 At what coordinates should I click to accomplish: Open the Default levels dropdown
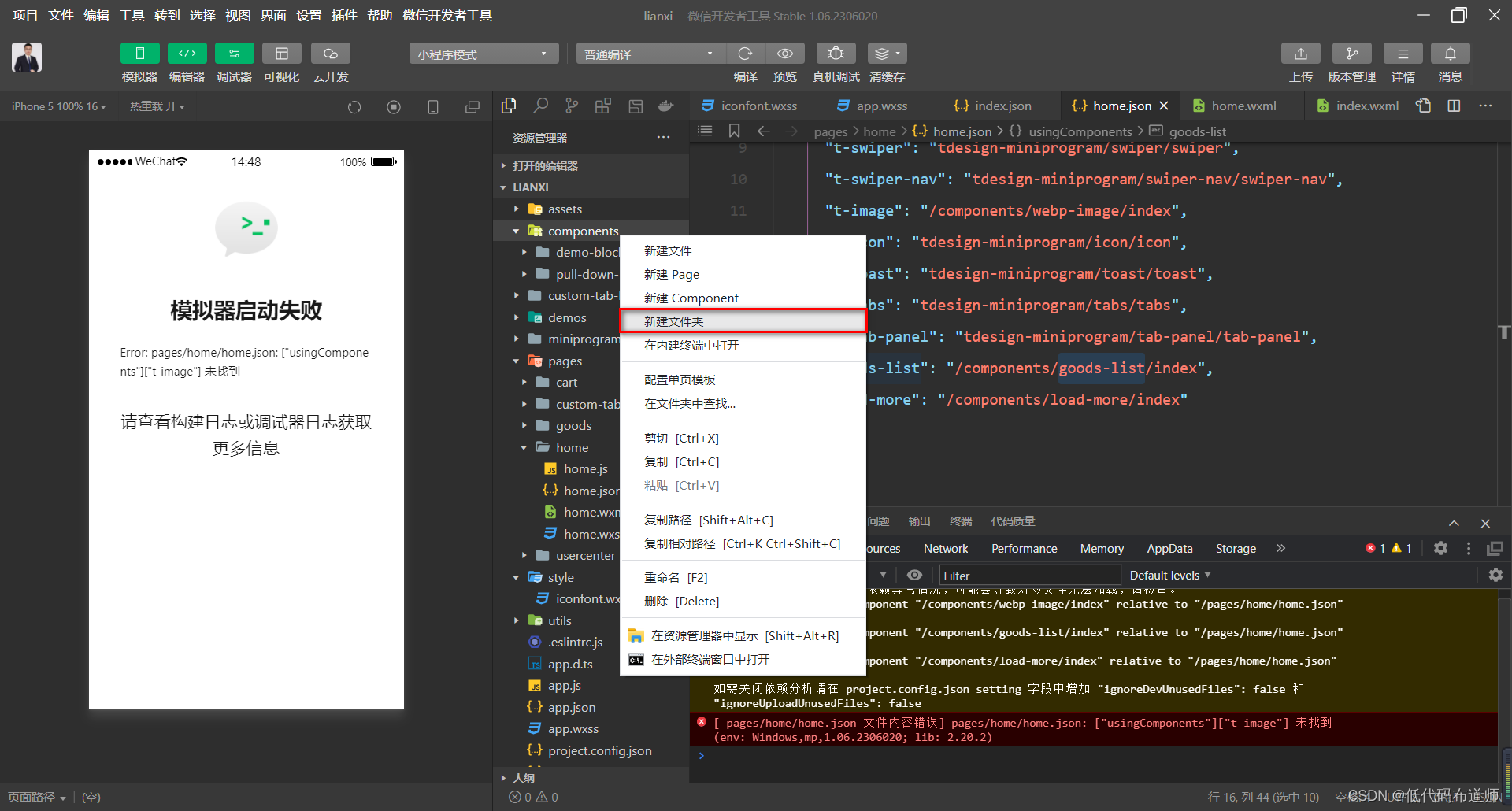[1169, 576]
